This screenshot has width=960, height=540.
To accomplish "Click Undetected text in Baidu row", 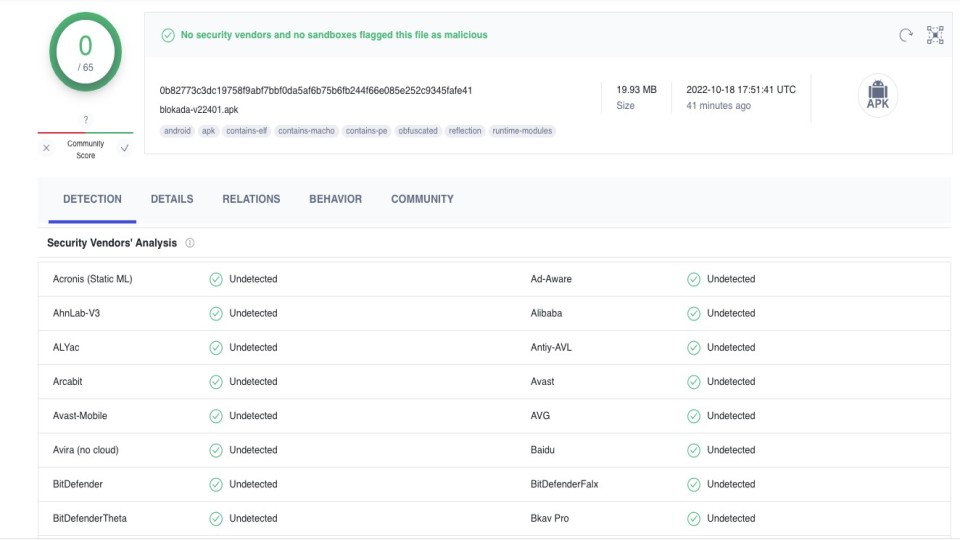I will [x=731, y=450].
